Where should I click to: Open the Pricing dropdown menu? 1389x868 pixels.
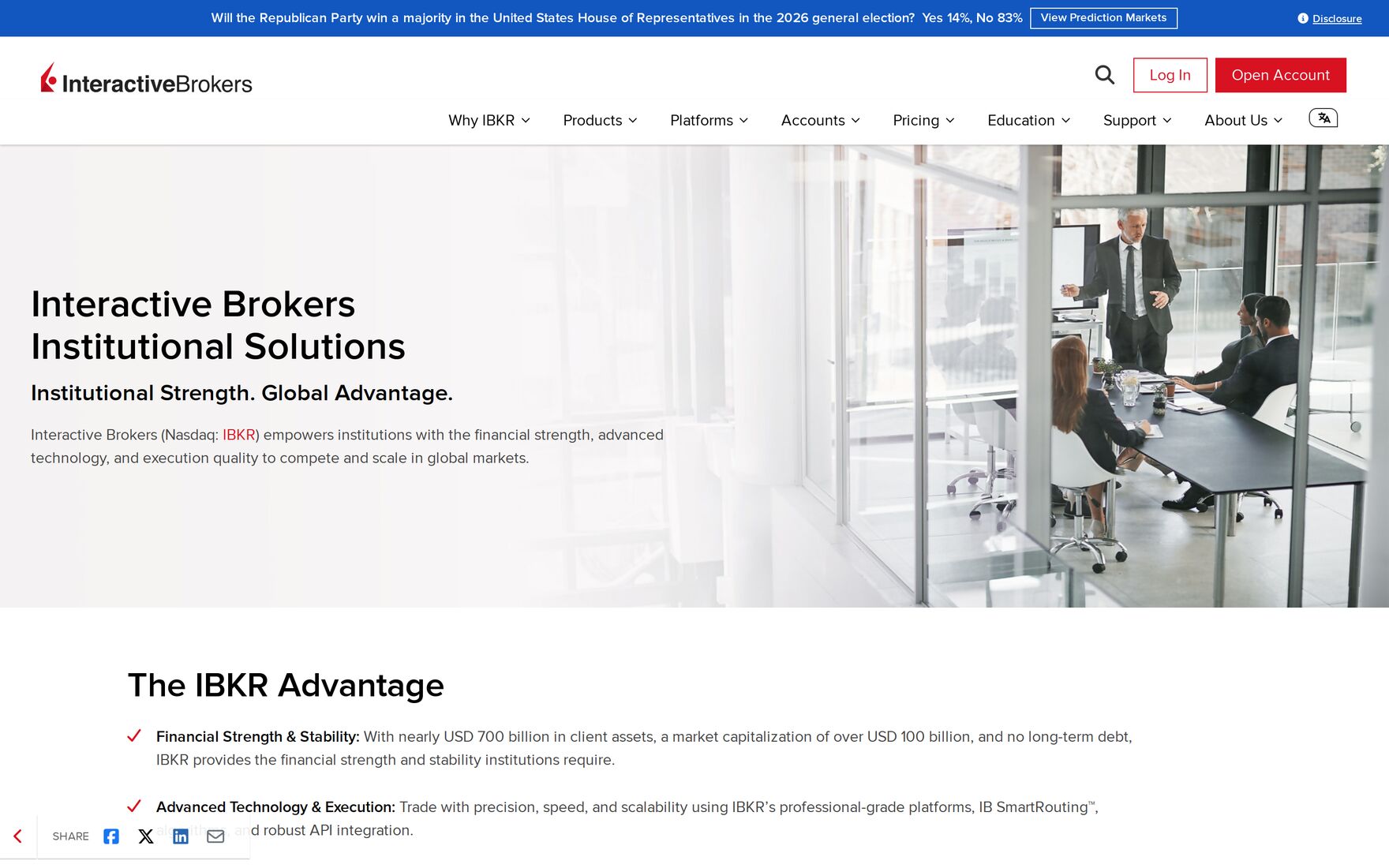click(x=924, y=121)
